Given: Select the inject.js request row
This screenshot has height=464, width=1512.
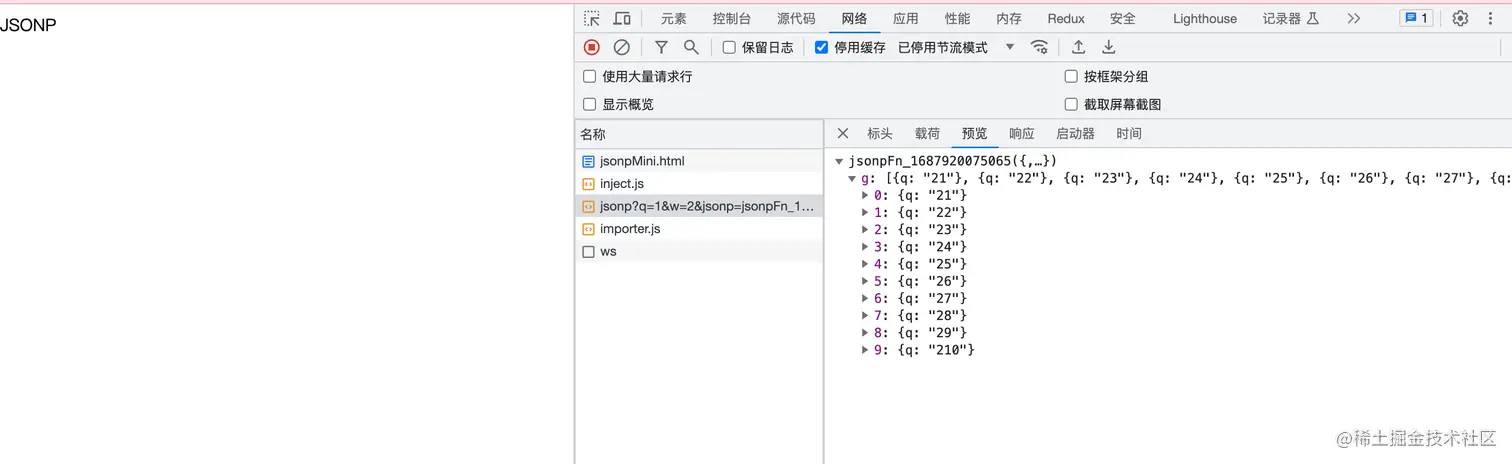Looking at the screenshot, I should (x=699, y=184).
